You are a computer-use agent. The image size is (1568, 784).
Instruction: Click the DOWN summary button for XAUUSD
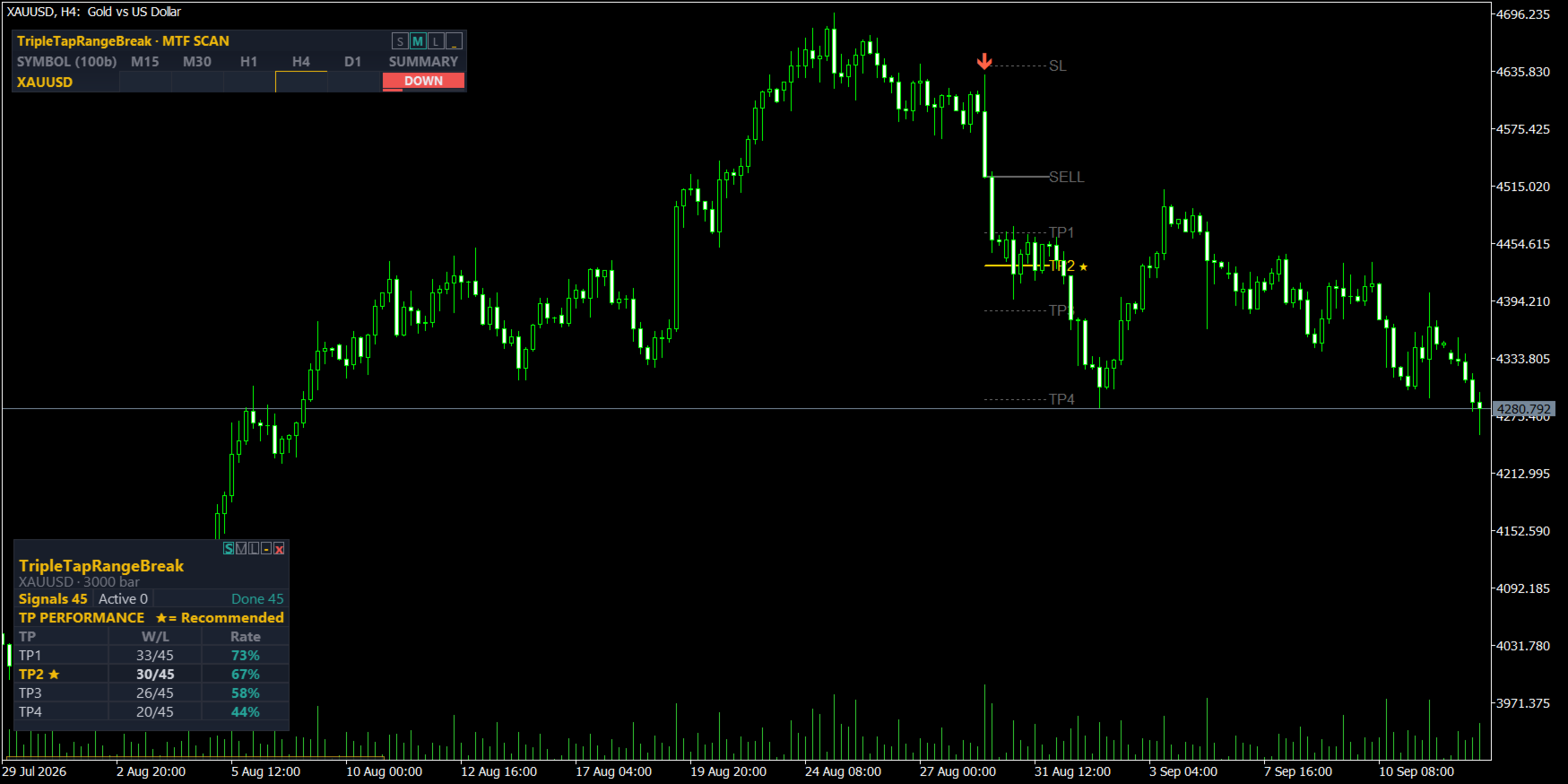tap(423, 81)
